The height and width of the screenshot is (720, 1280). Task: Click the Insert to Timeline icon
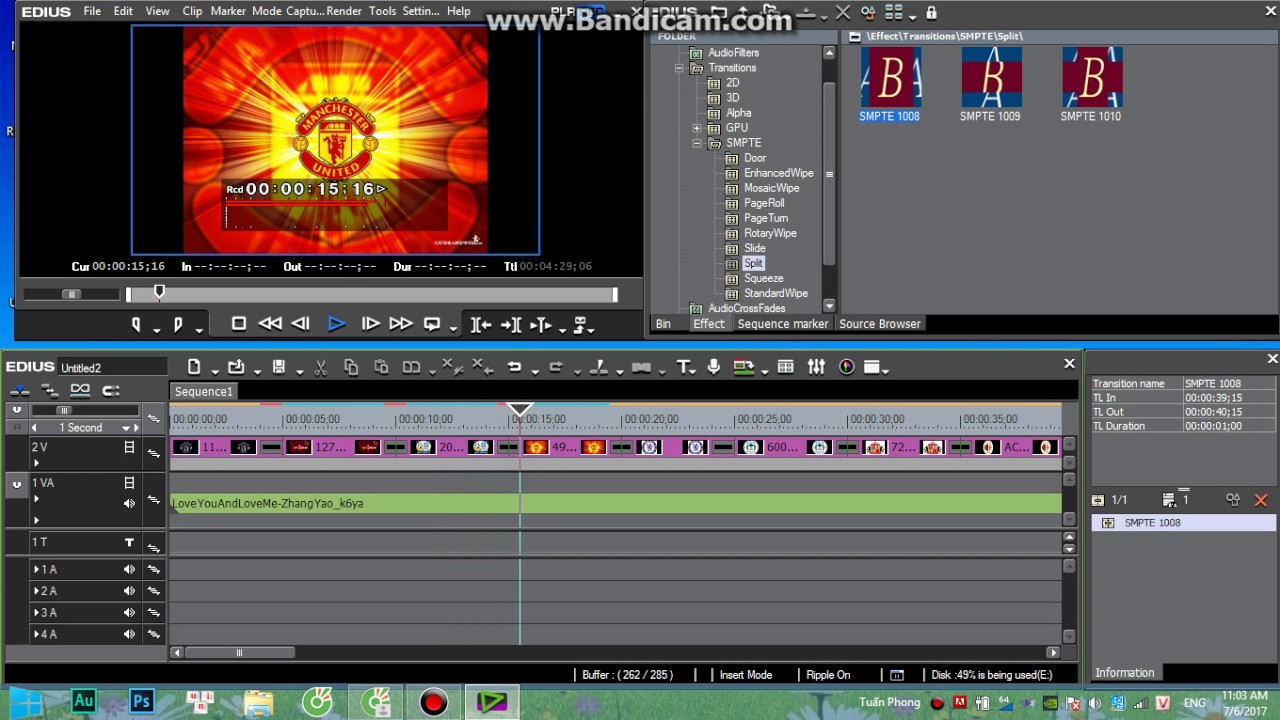pos(480,324)
